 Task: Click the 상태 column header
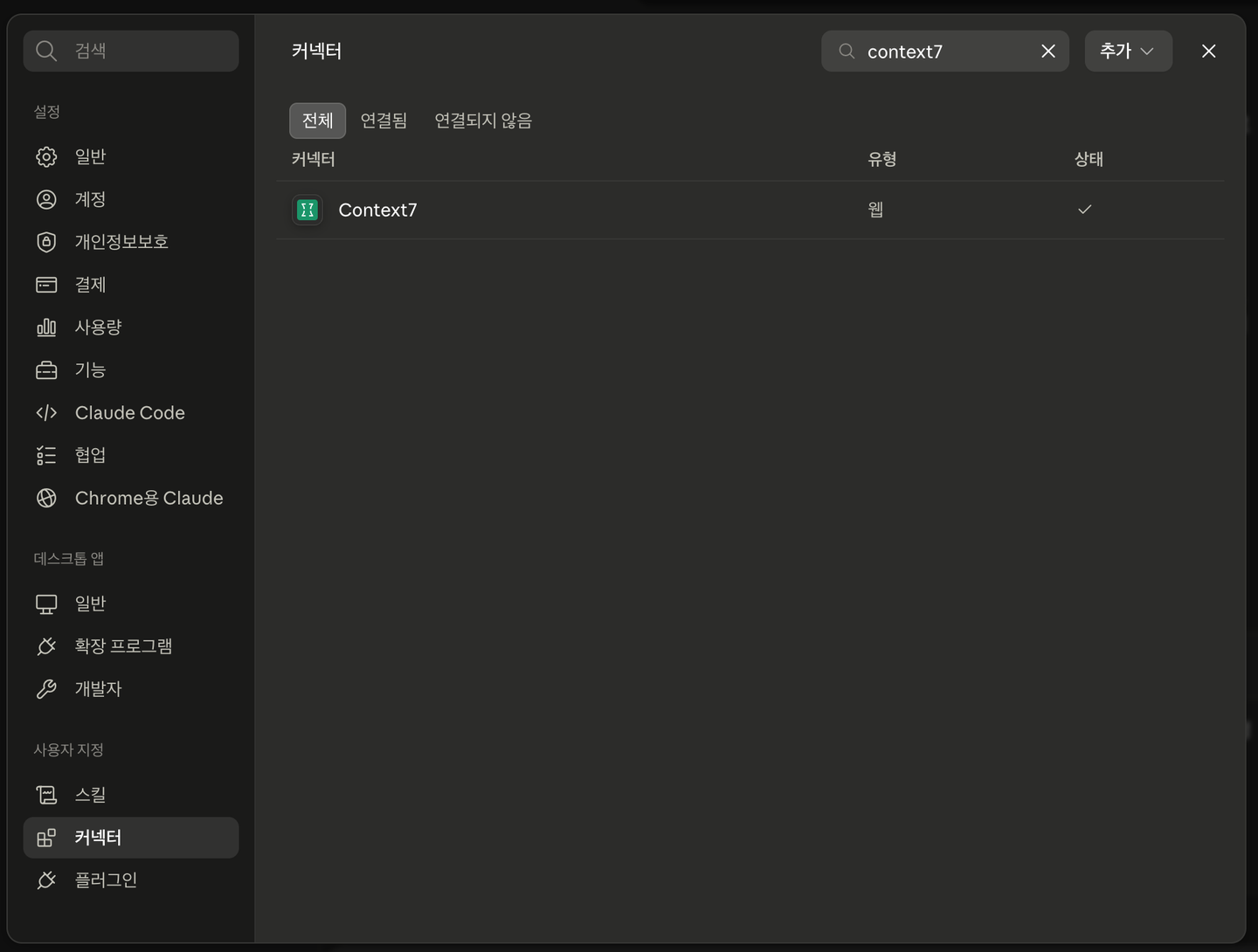pyautogui.click(x=1089, y=159)
